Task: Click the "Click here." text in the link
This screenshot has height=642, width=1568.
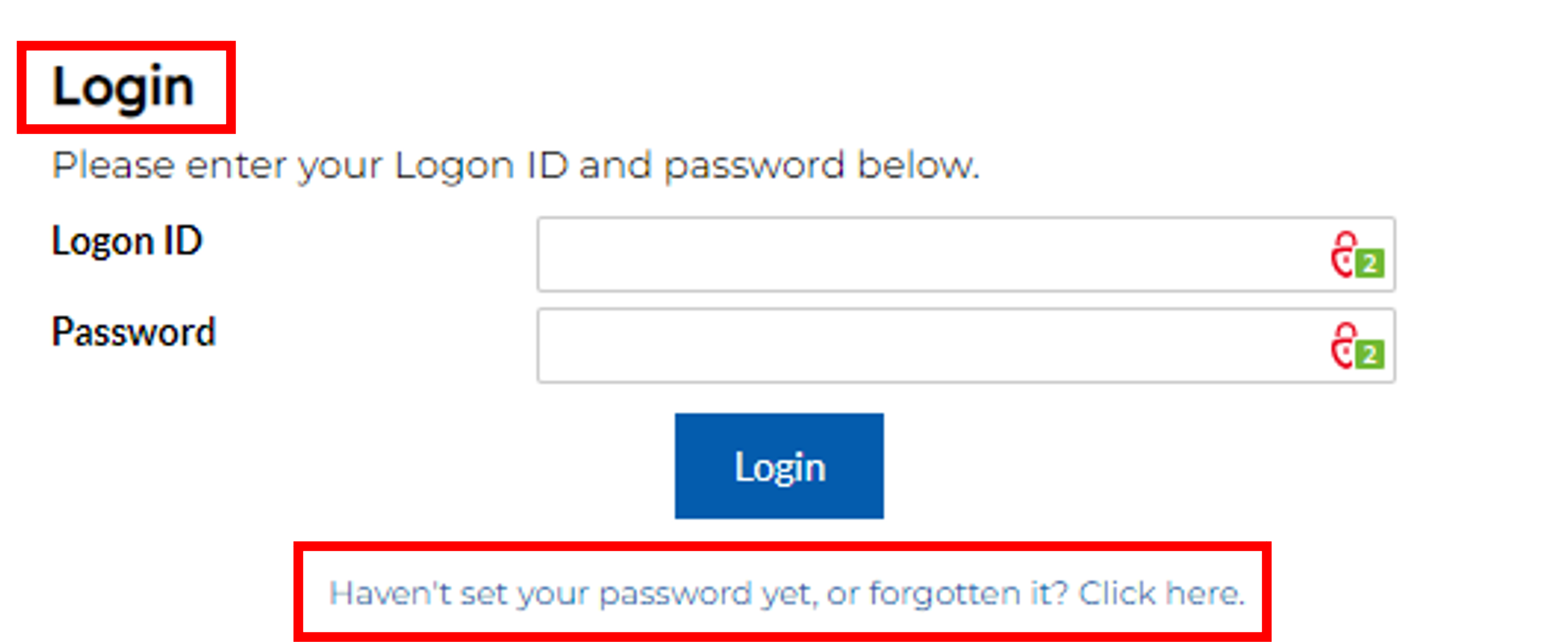Action: (x=1161, y=593)
